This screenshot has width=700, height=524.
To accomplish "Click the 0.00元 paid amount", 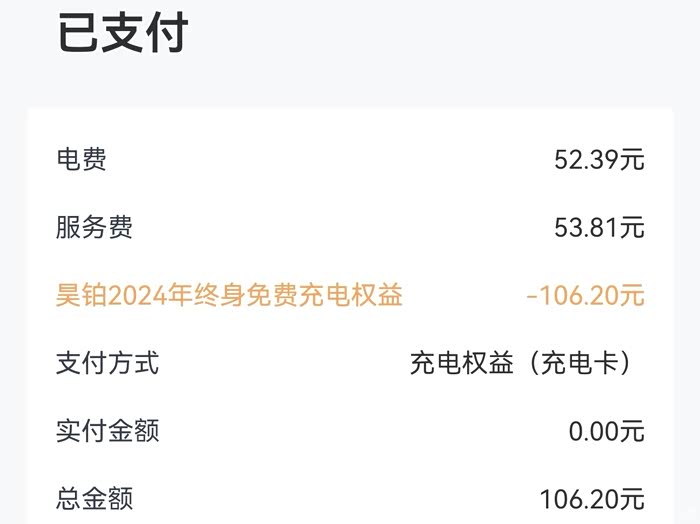I will pyautogui.click(x=606, y=431).
